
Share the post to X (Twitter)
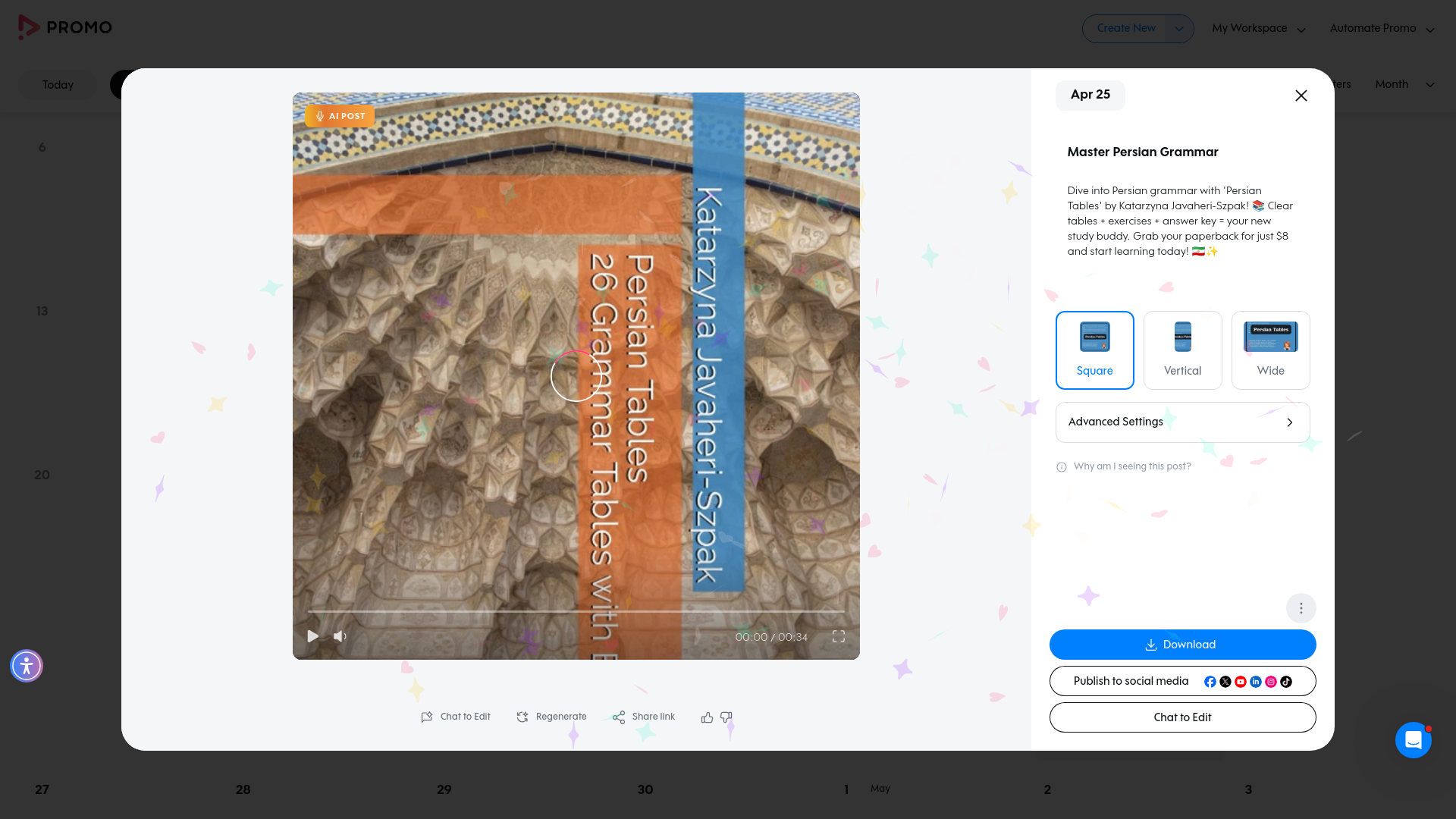coord(1225,681)
